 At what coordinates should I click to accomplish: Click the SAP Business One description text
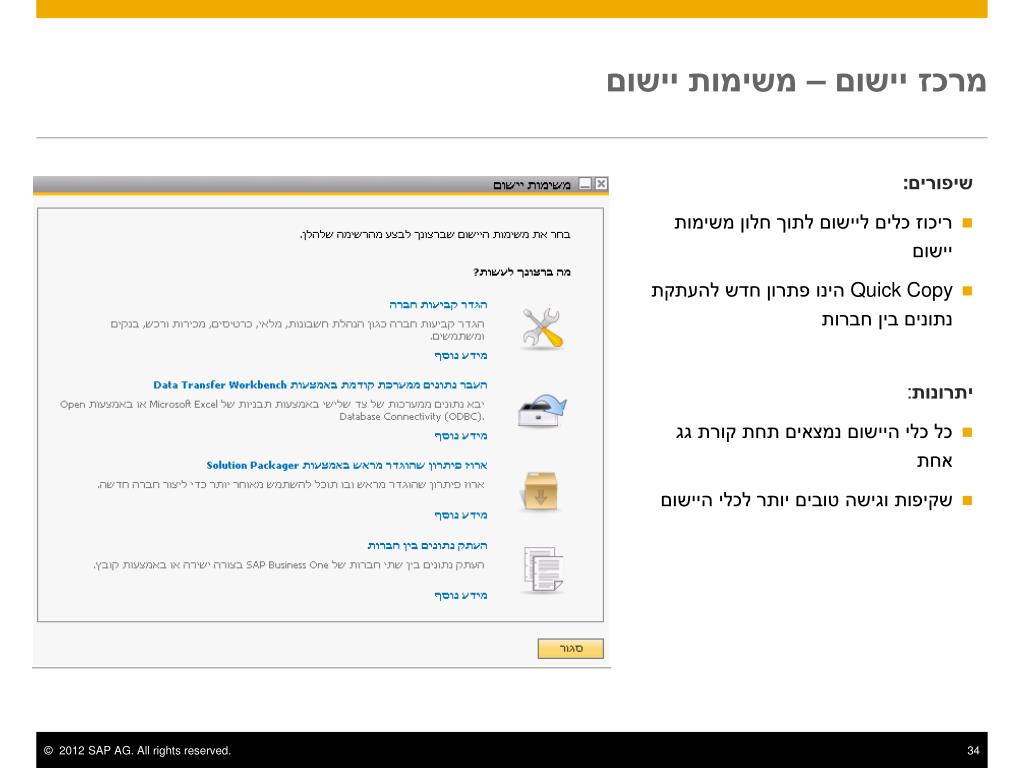click(289, 565)
